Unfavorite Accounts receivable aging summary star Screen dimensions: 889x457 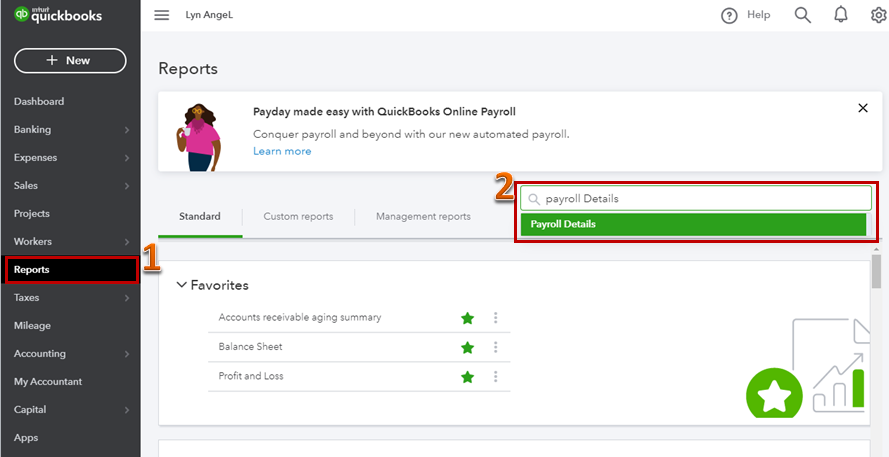tap(467, 318)
